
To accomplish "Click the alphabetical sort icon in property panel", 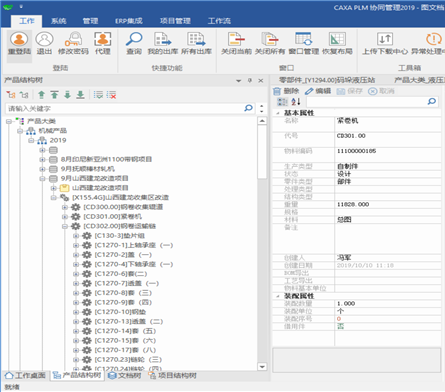I will coord(296,101).
